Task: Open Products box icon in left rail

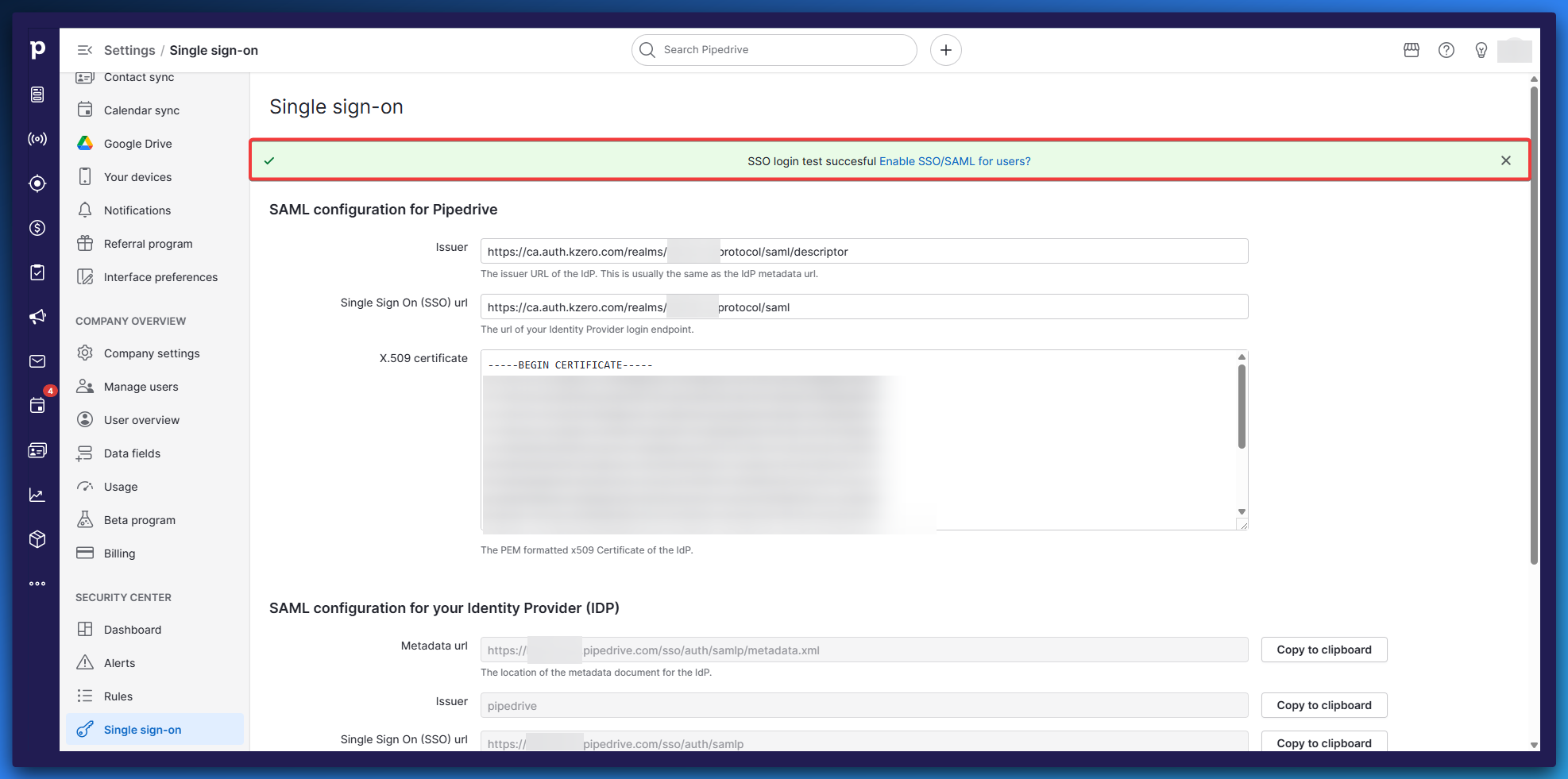Action: point(37,539)
